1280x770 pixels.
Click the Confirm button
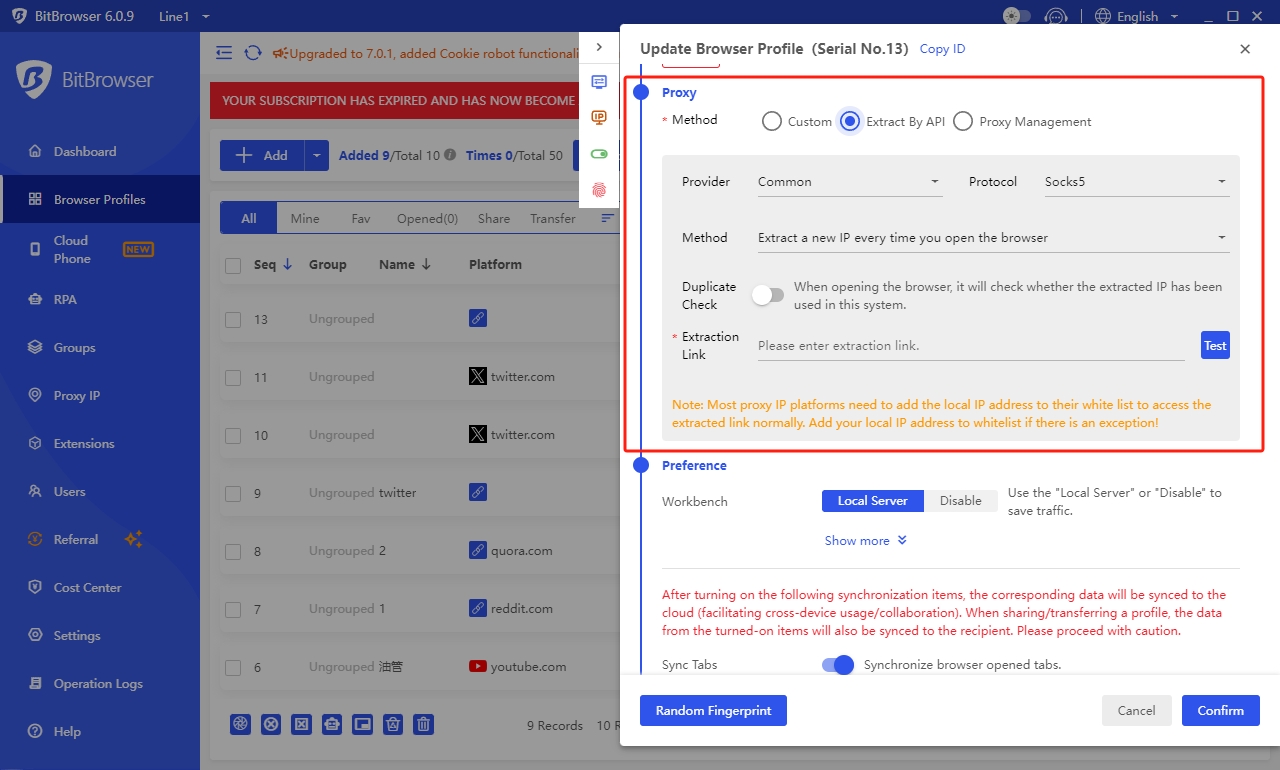1221,710
